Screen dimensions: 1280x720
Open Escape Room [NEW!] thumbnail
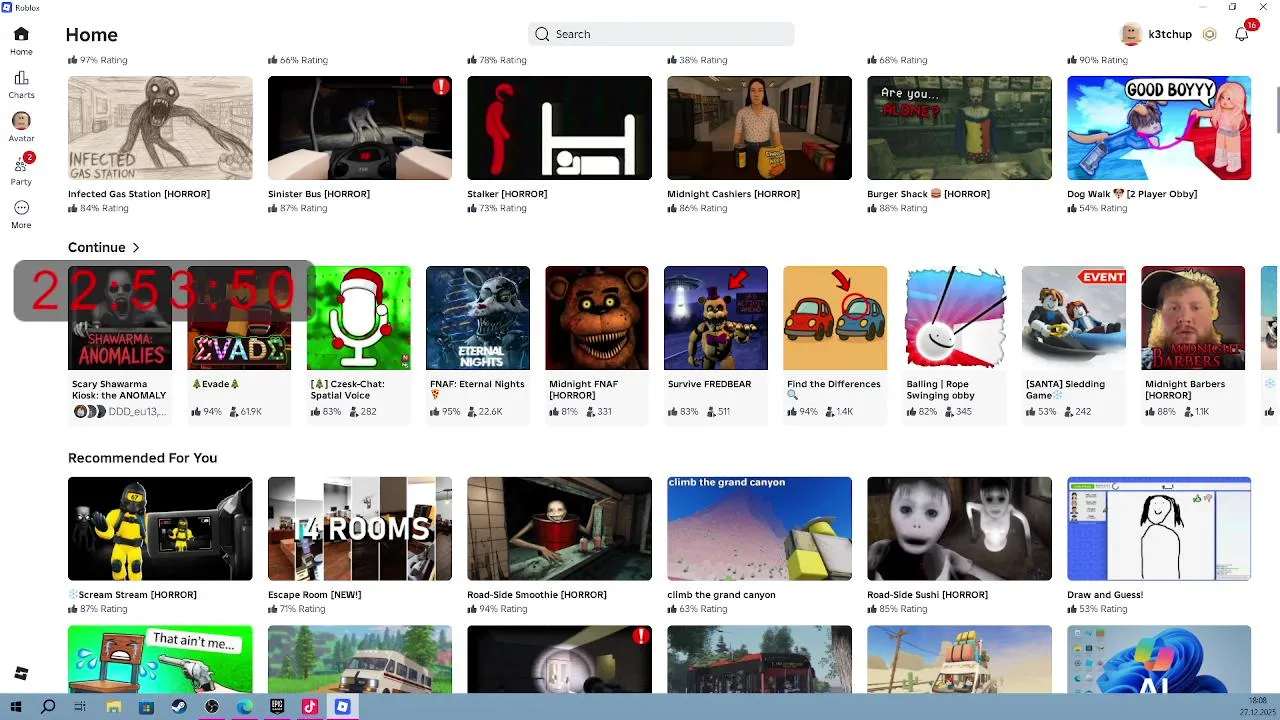[x=360, y=529]
